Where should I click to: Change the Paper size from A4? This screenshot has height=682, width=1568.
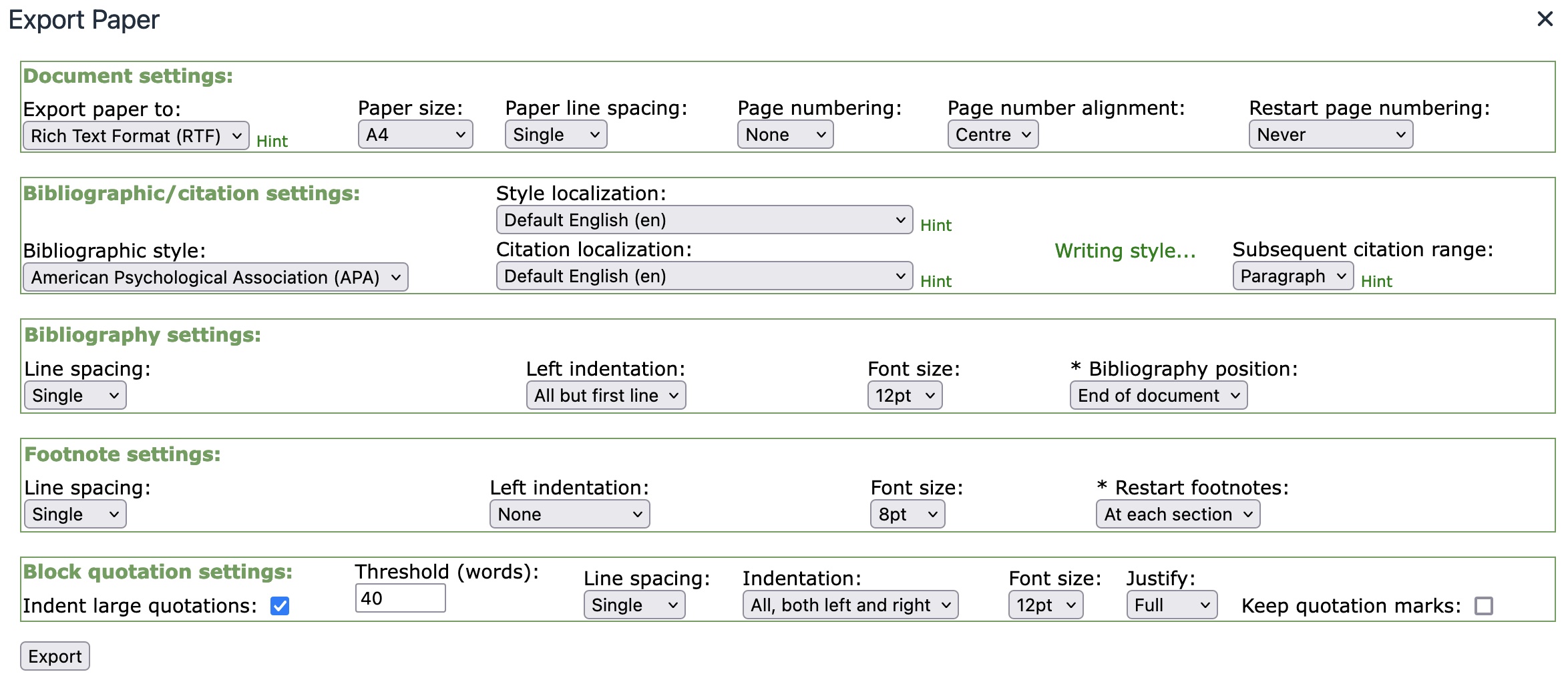point(414,134)
